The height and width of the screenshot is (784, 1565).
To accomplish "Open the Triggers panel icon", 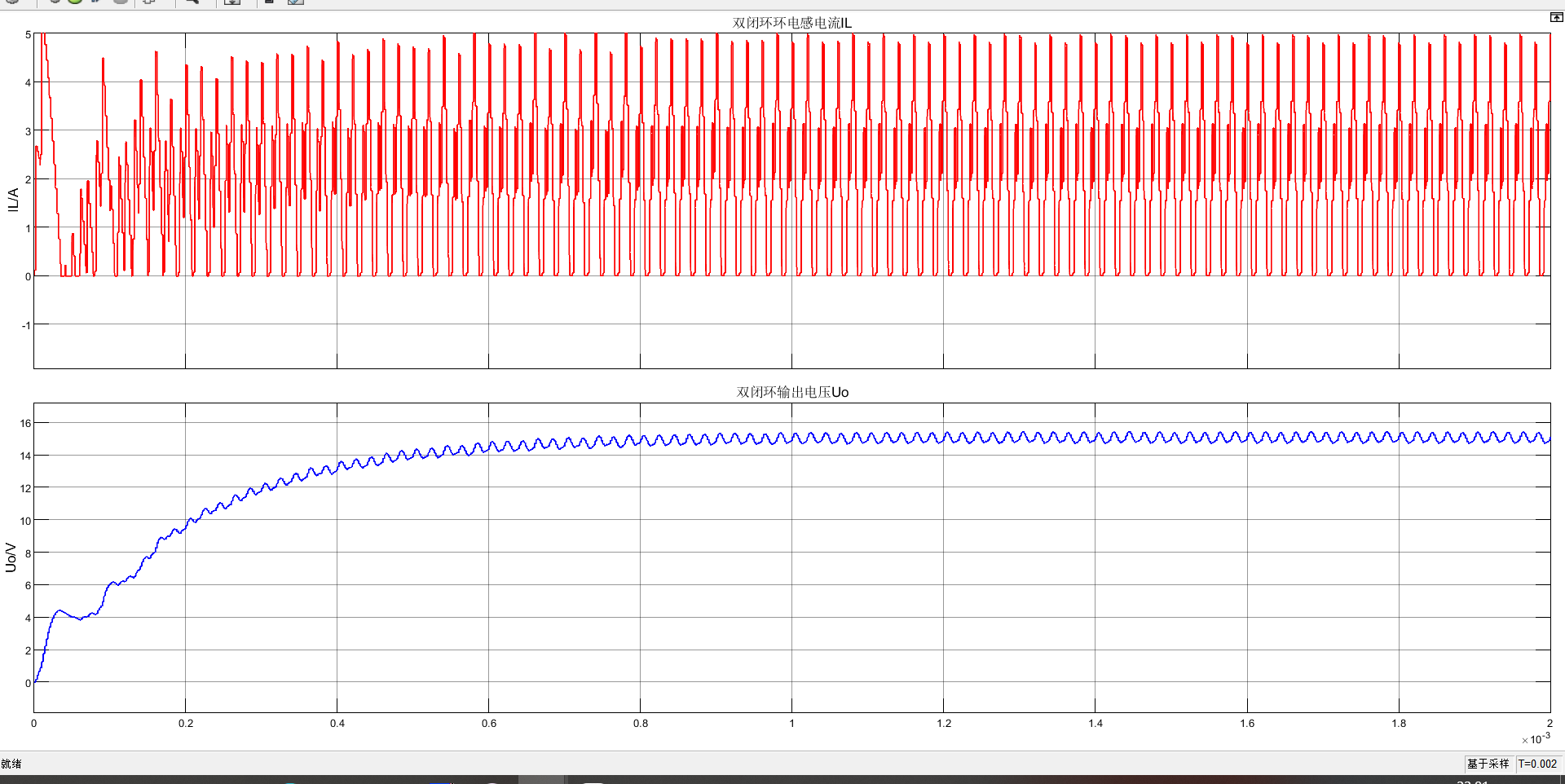I will (x=269, y=2).
